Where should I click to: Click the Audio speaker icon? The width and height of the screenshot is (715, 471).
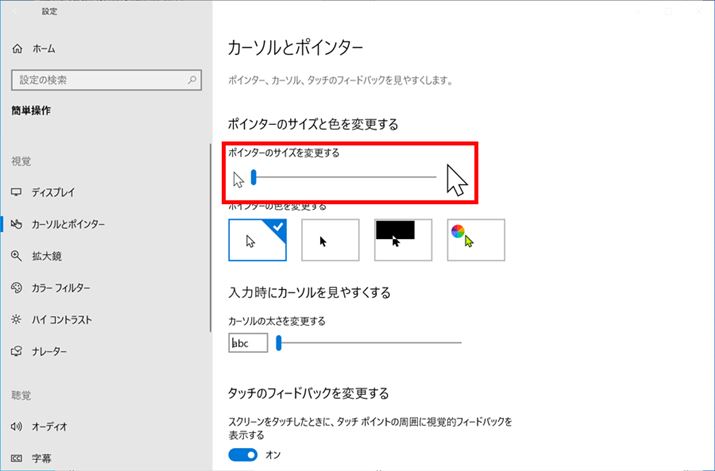click(16, 427)
